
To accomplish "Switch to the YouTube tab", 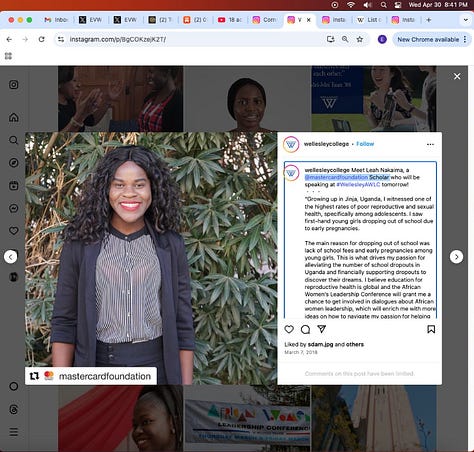I will (230, 20).
